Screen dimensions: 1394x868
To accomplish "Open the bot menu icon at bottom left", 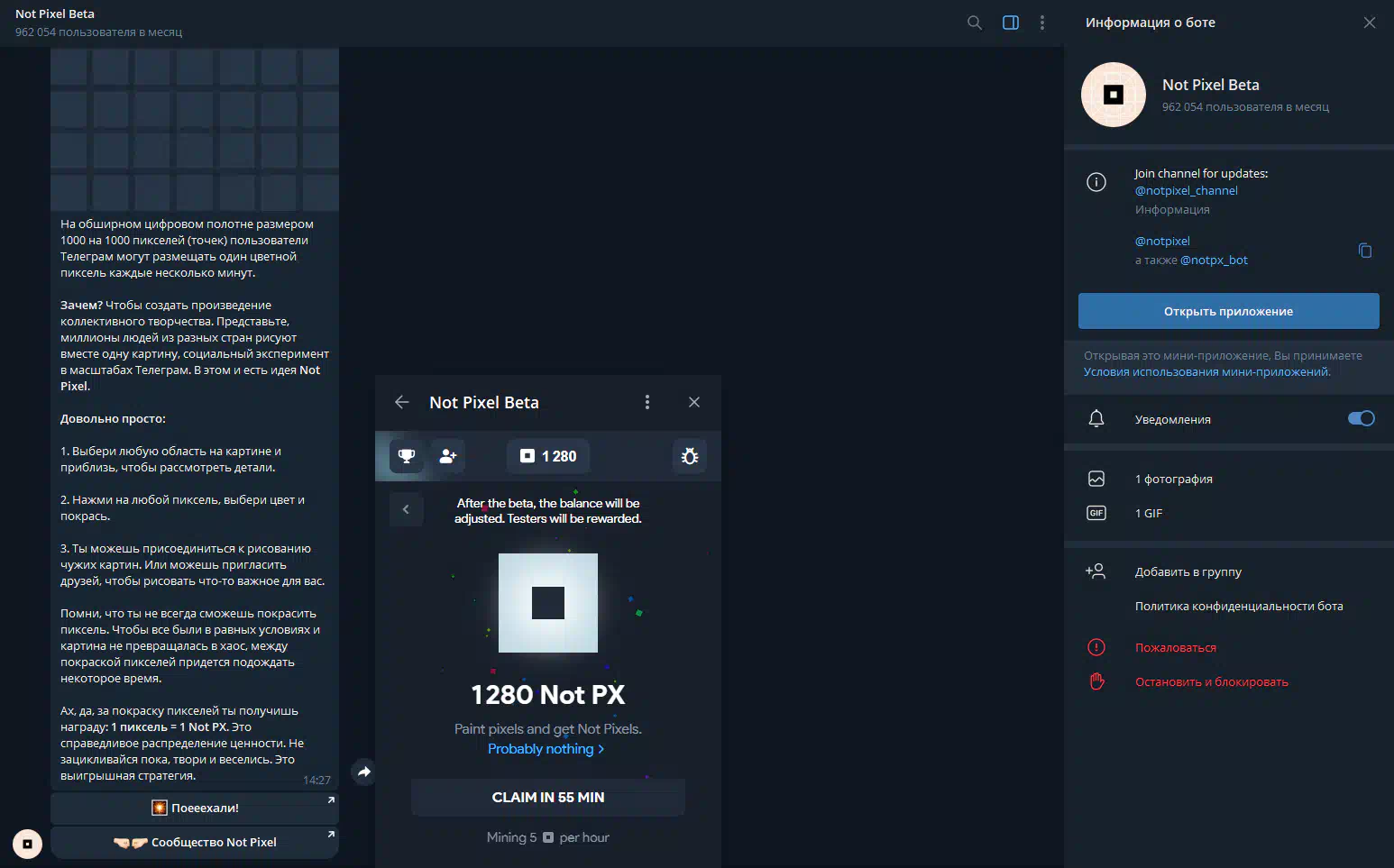I will 28,844.
